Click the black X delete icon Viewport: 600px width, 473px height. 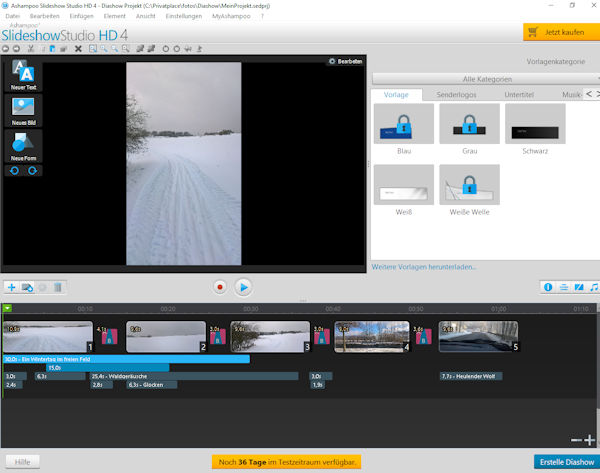(78, 49)
